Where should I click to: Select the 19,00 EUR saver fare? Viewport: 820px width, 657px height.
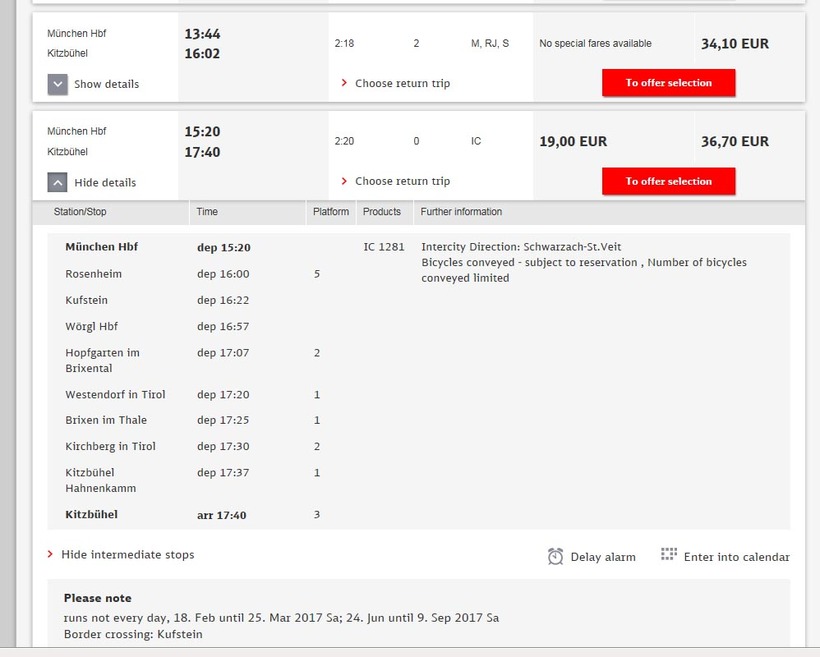point(573,142)
